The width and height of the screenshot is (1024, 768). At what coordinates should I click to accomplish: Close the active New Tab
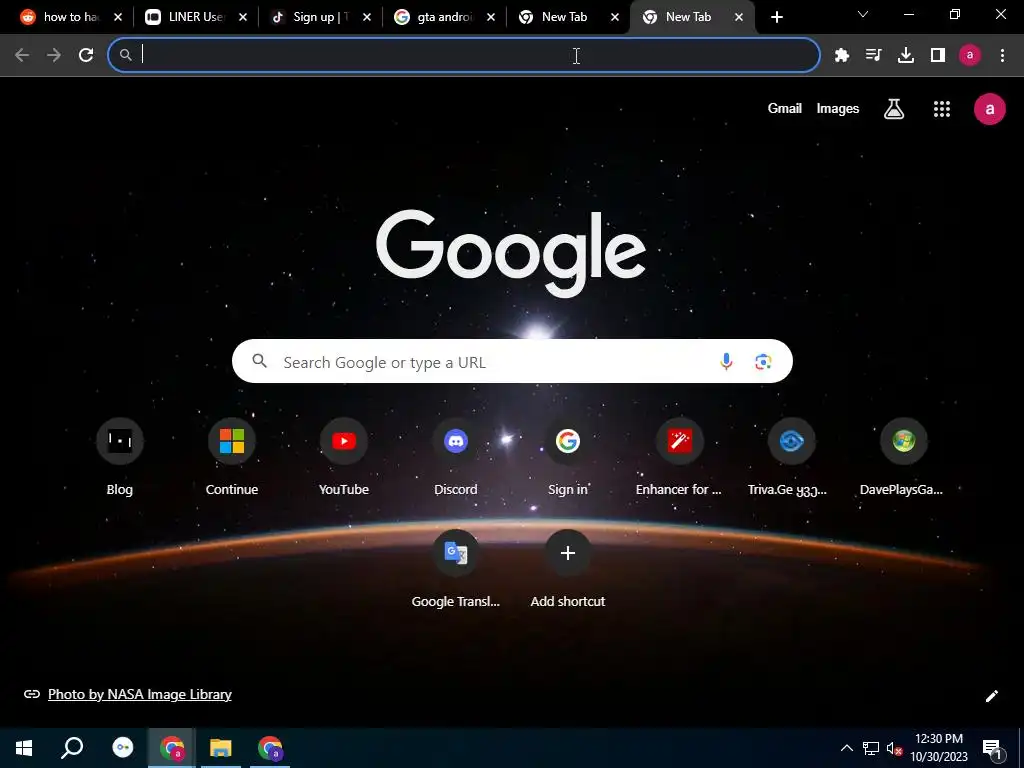[x=739, y=18]
